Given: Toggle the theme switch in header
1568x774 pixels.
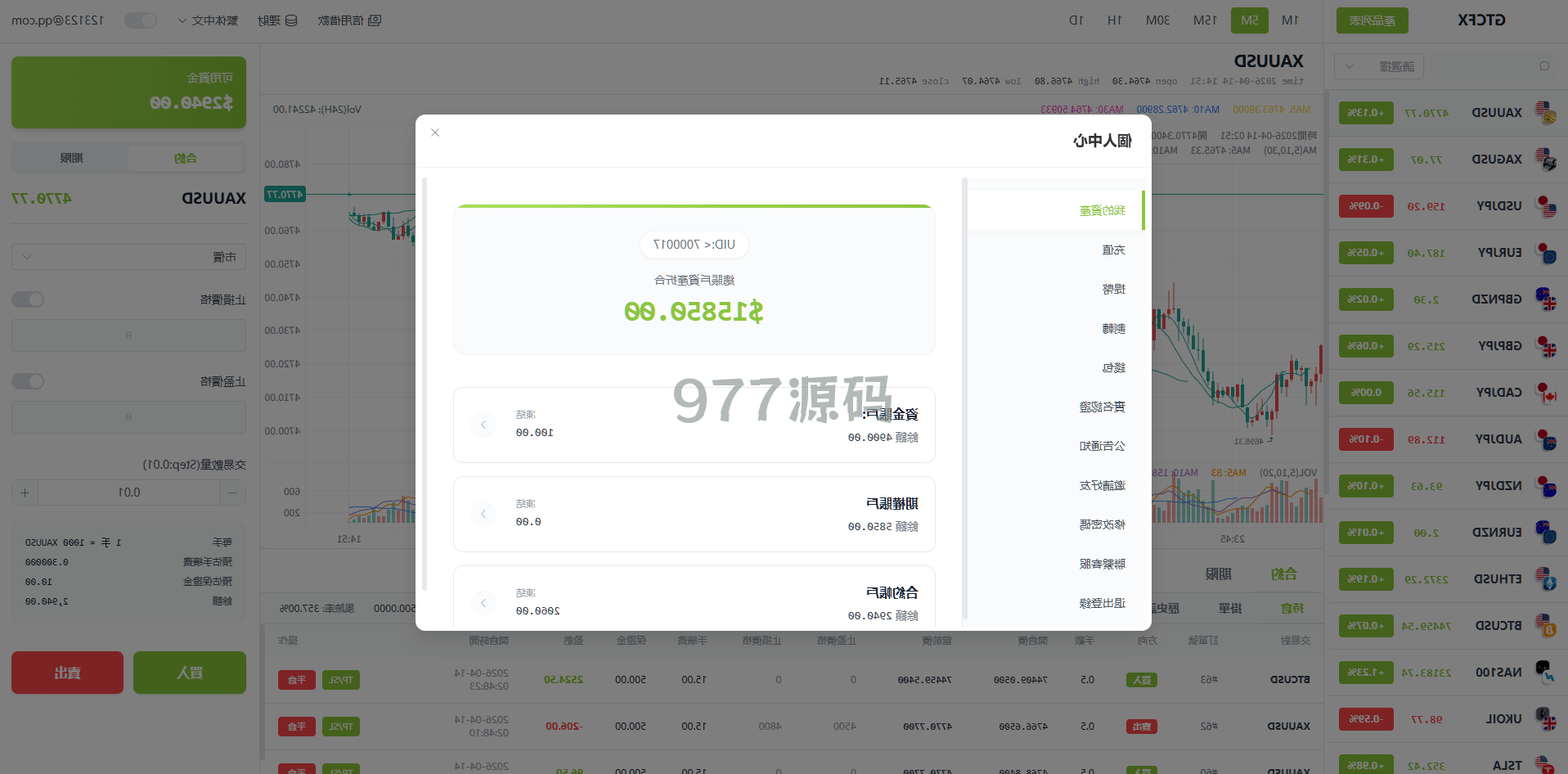Looking at the screenshot, I should click(x=141, y=20).
